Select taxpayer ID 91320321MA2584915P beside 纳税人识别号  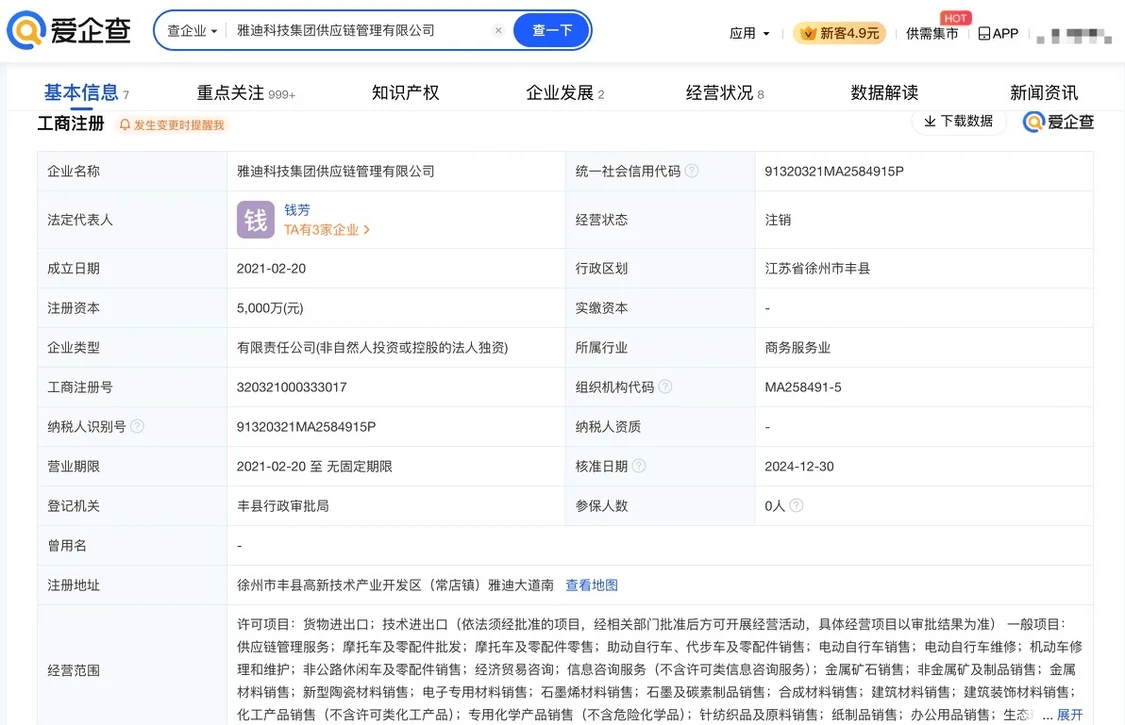[x=306, y=426]
